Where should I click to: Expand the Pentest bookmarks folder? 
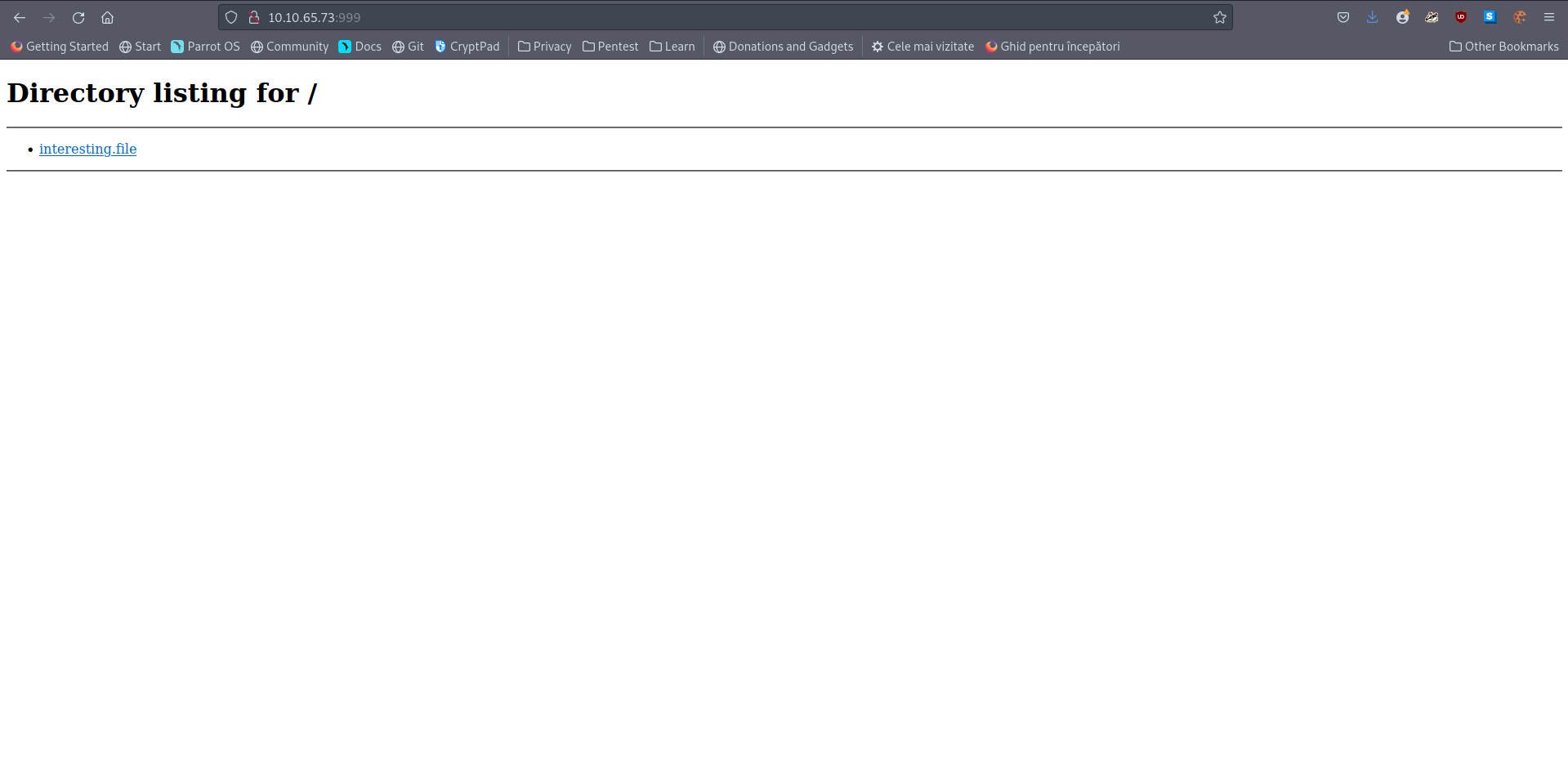610,47
